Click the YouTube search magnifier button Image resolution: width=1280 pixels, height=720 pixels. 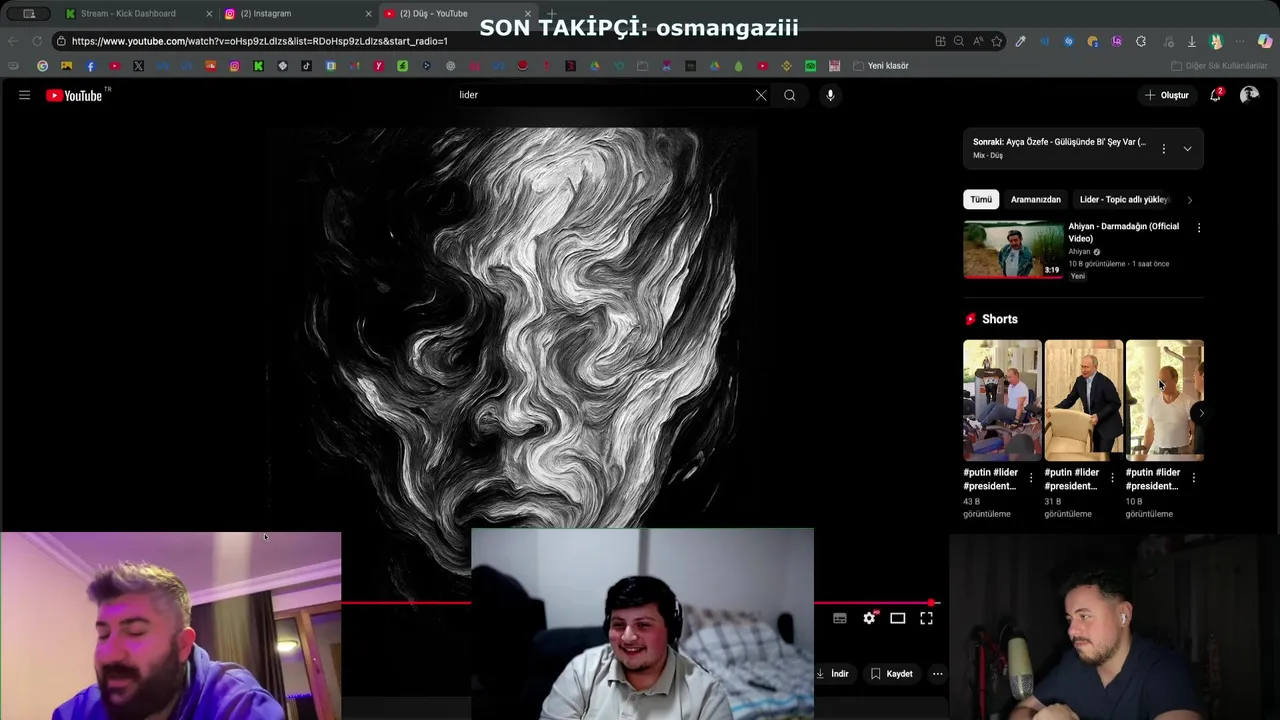(790, 95)
